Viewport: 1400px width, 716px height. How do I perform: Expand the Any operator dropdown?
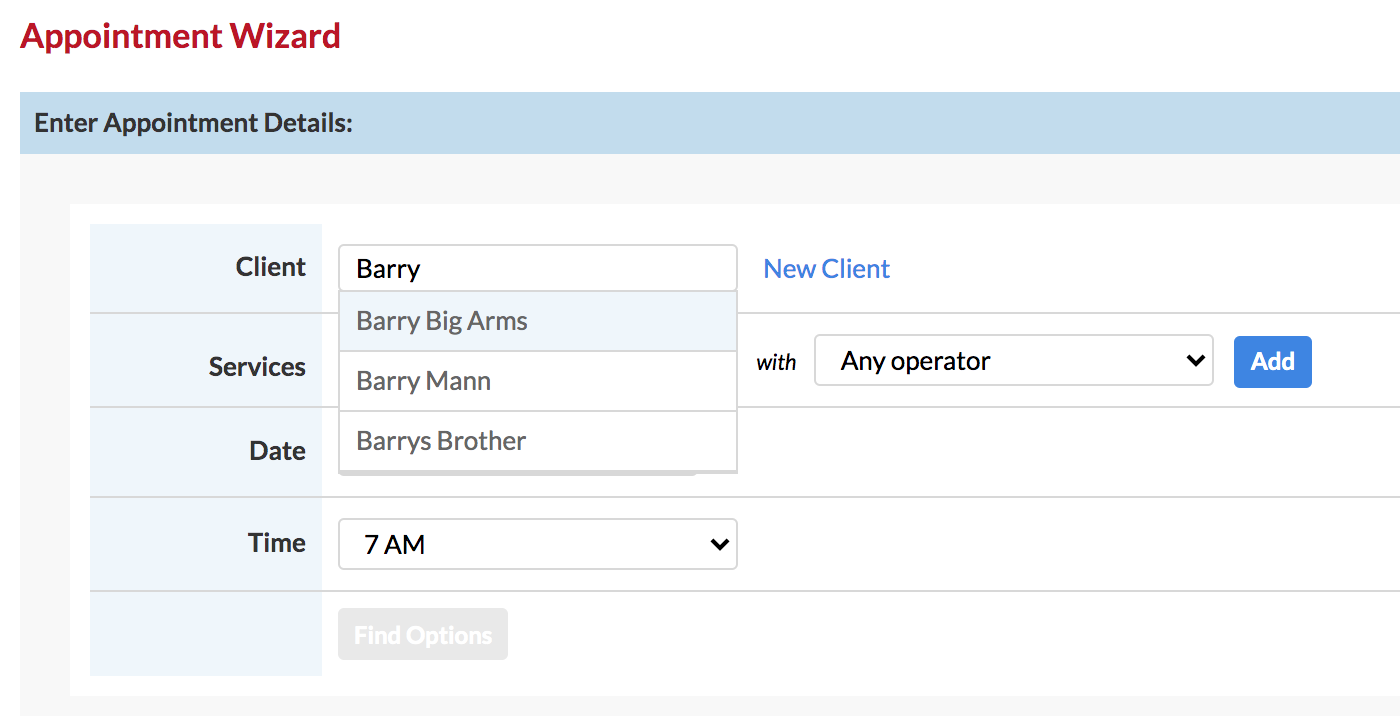coord(1014,361)
